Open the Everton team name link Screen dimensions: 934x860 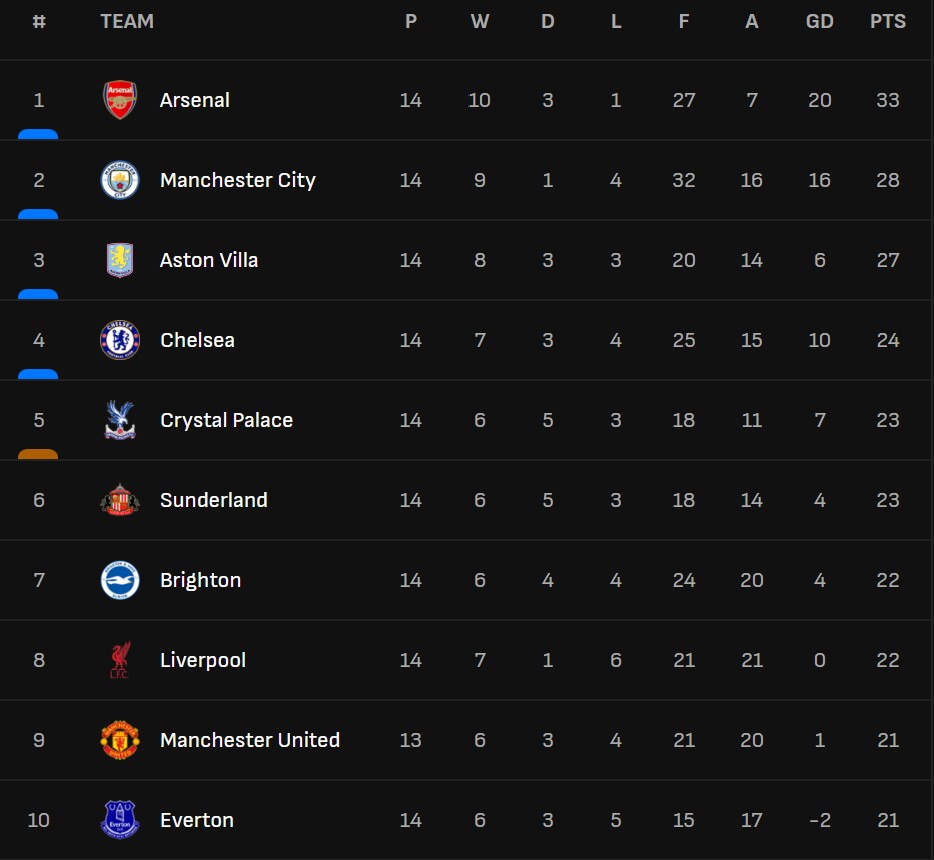197,820
